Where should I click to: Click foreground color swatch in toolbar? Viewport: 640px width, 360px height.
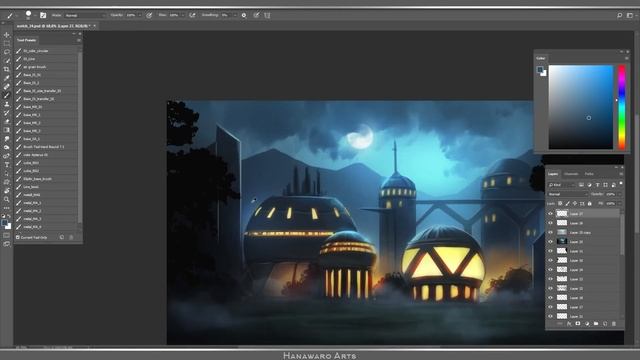coord(4,223)
